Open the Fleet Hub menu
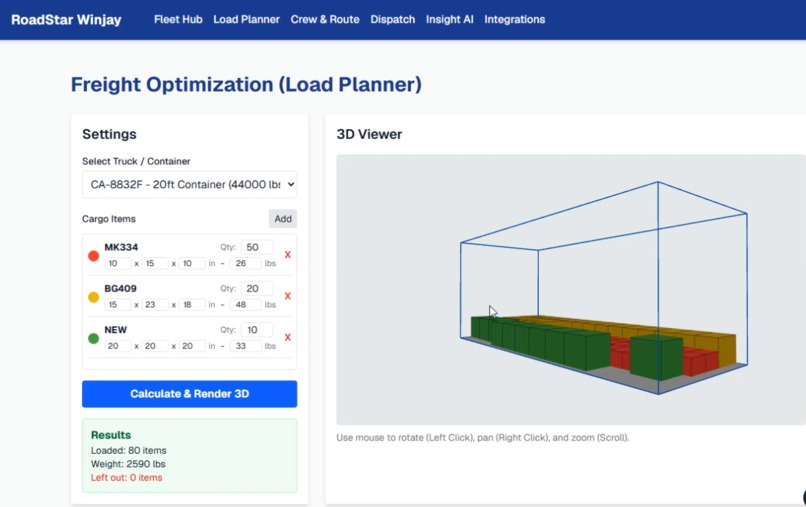 (x=178, y=20)
